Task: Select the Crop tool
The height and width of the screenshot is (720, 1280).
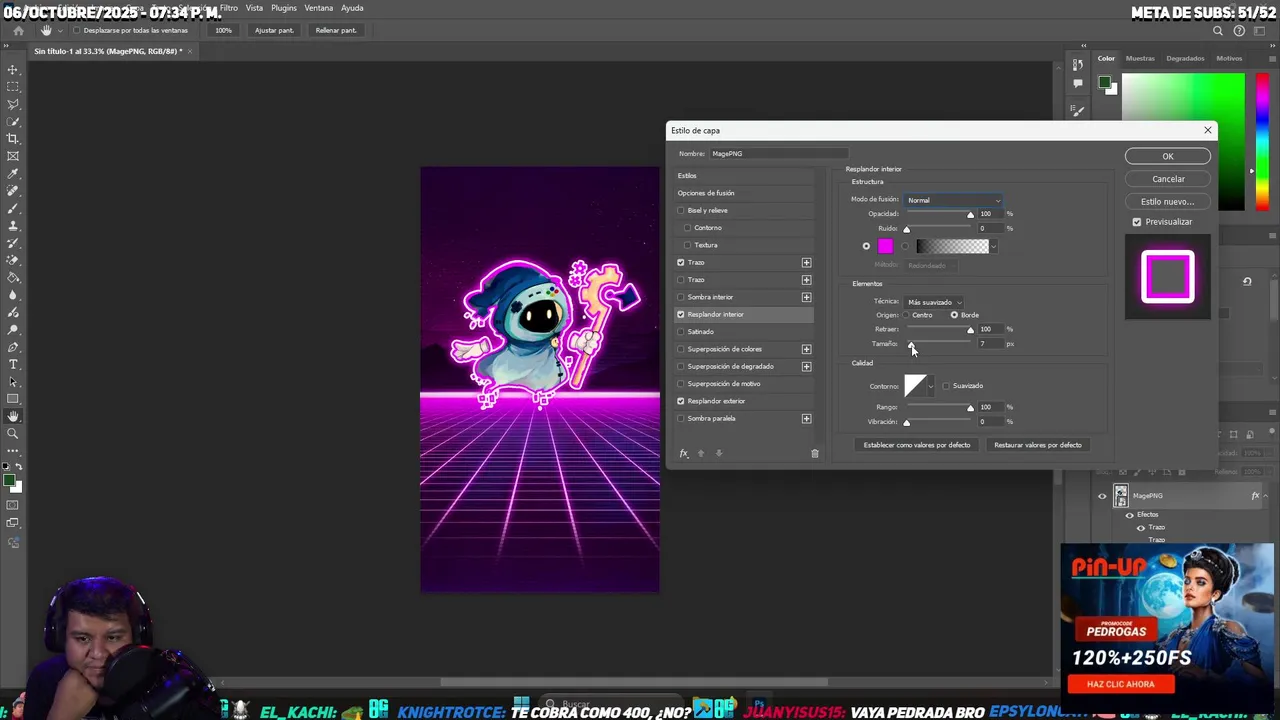Action: (13, 139)
